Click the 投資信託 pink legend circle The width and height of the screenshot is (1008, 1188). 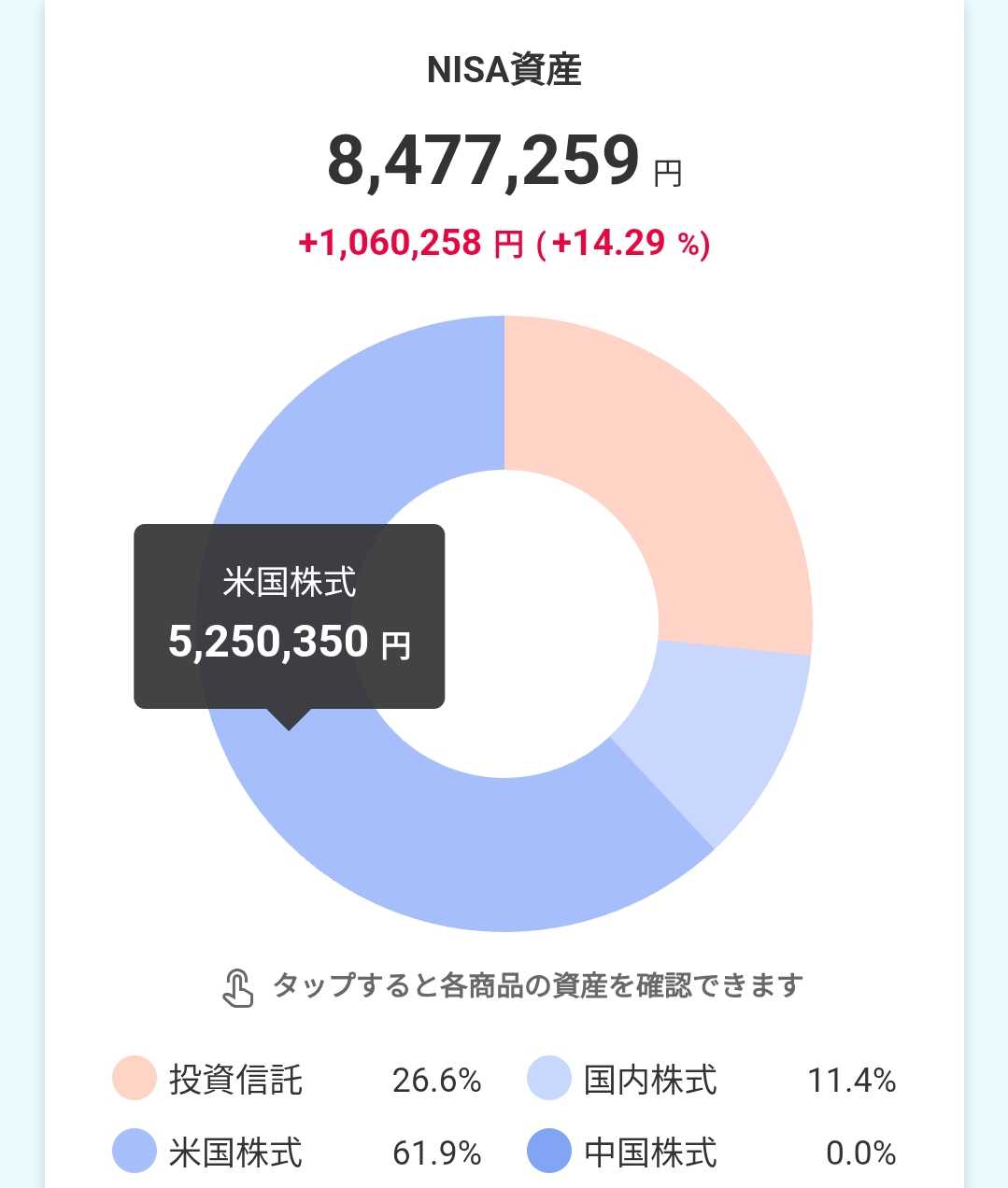tap(134, 1079)
